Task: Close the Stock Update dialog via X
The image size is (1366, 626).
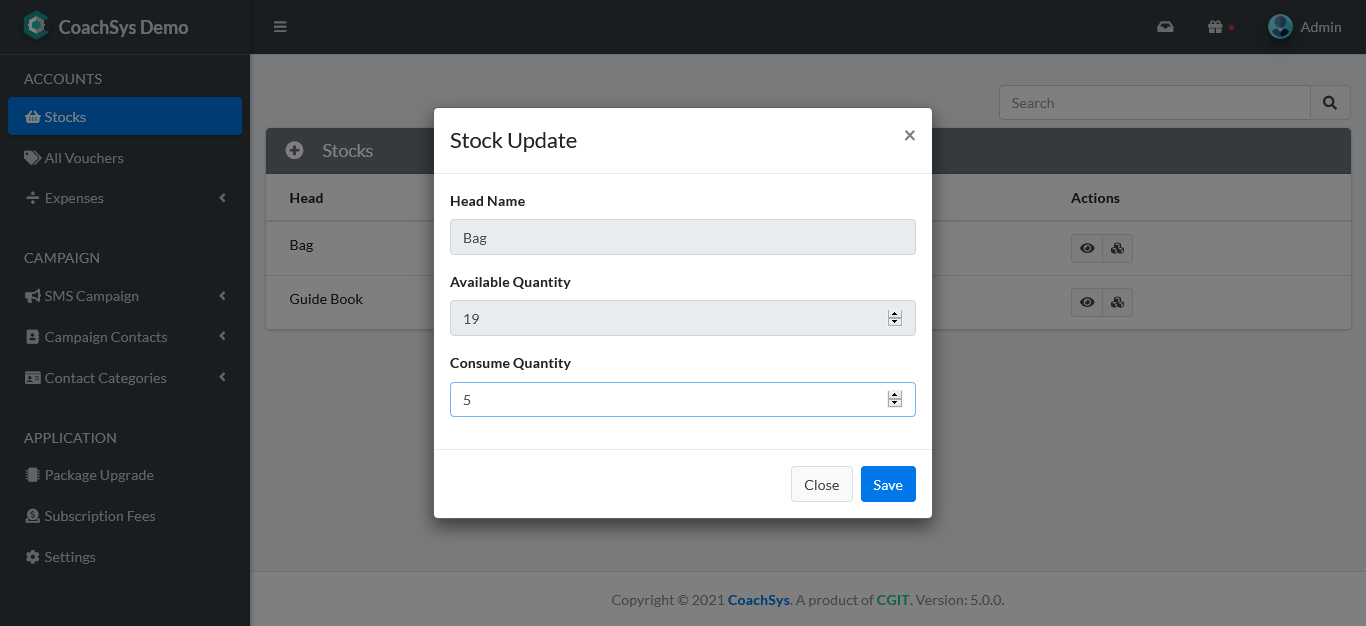Action: (x=909, y=136)
